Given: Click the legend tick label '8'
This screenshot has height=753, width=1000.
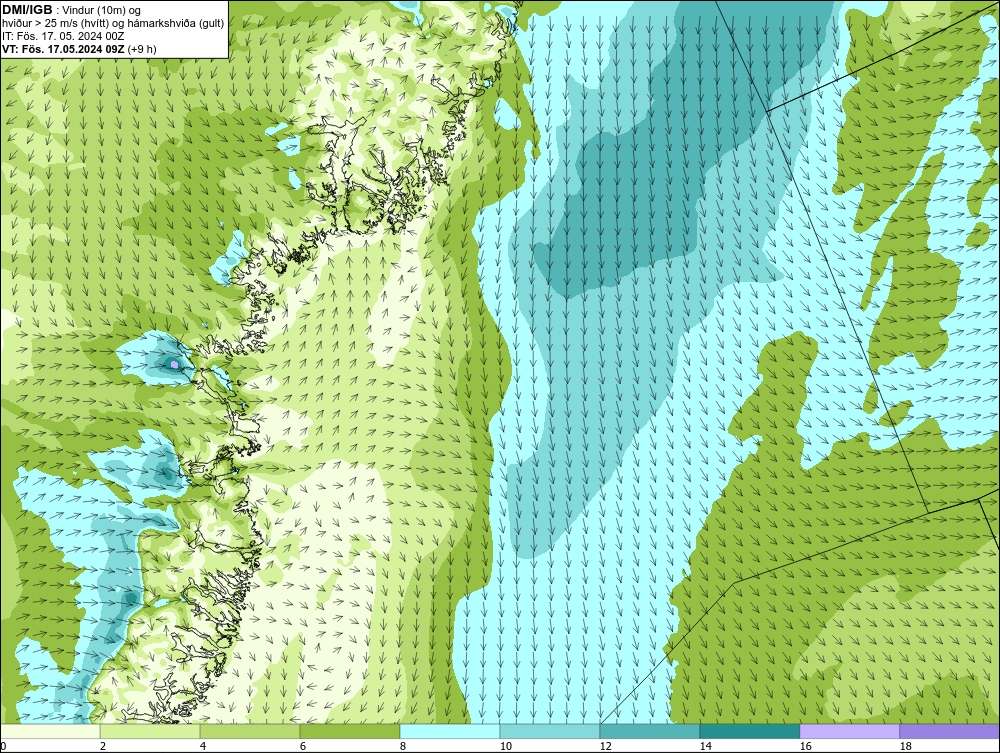Looking at the screenshot, I should pos(402,746).
